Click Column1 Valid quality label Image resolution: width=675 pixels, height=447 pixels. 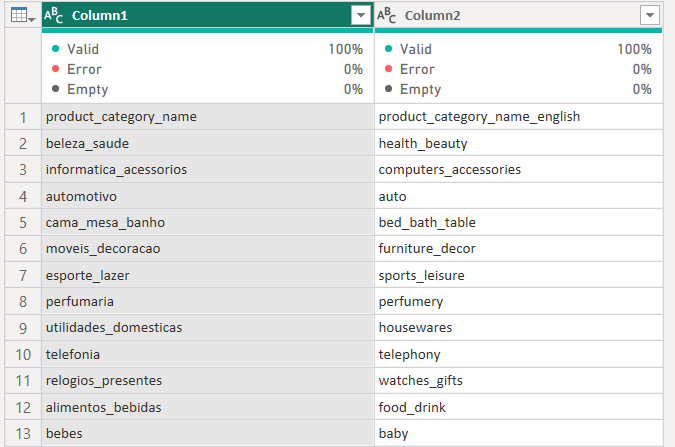tap(83, 49)
